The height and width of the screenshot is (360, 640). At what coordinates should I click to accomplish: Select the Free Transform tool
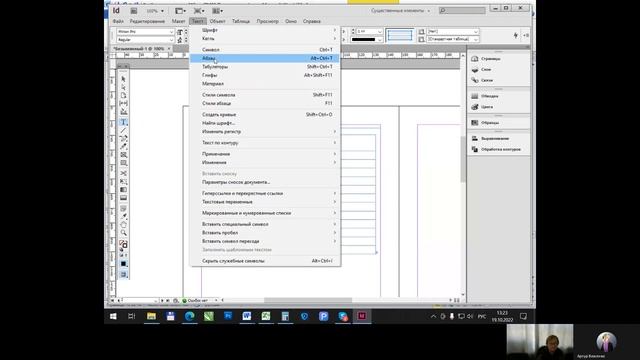[123, 181]
